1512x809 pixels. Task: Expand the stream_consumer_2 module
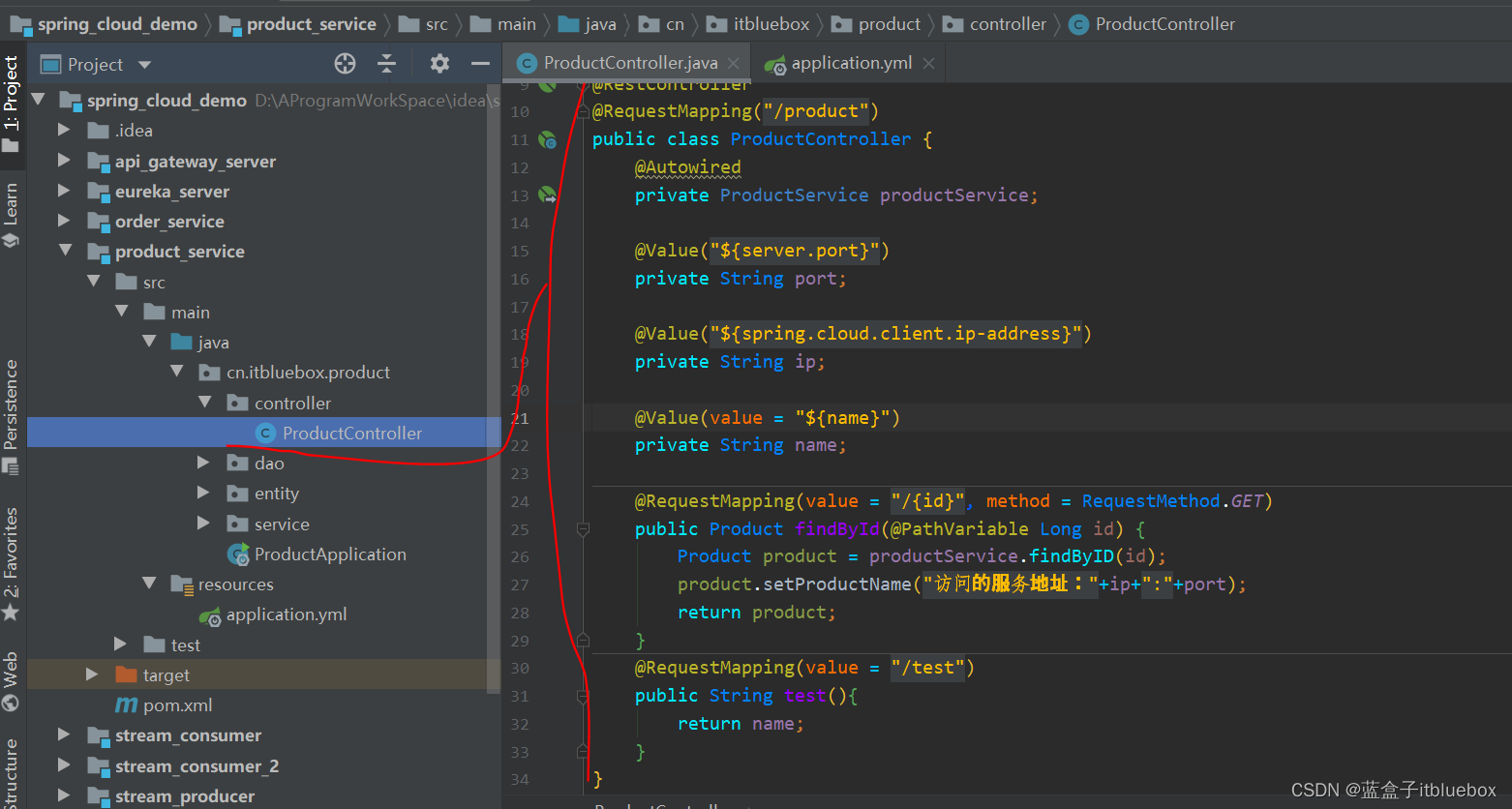pyautogui.click(x=64, y=765)
